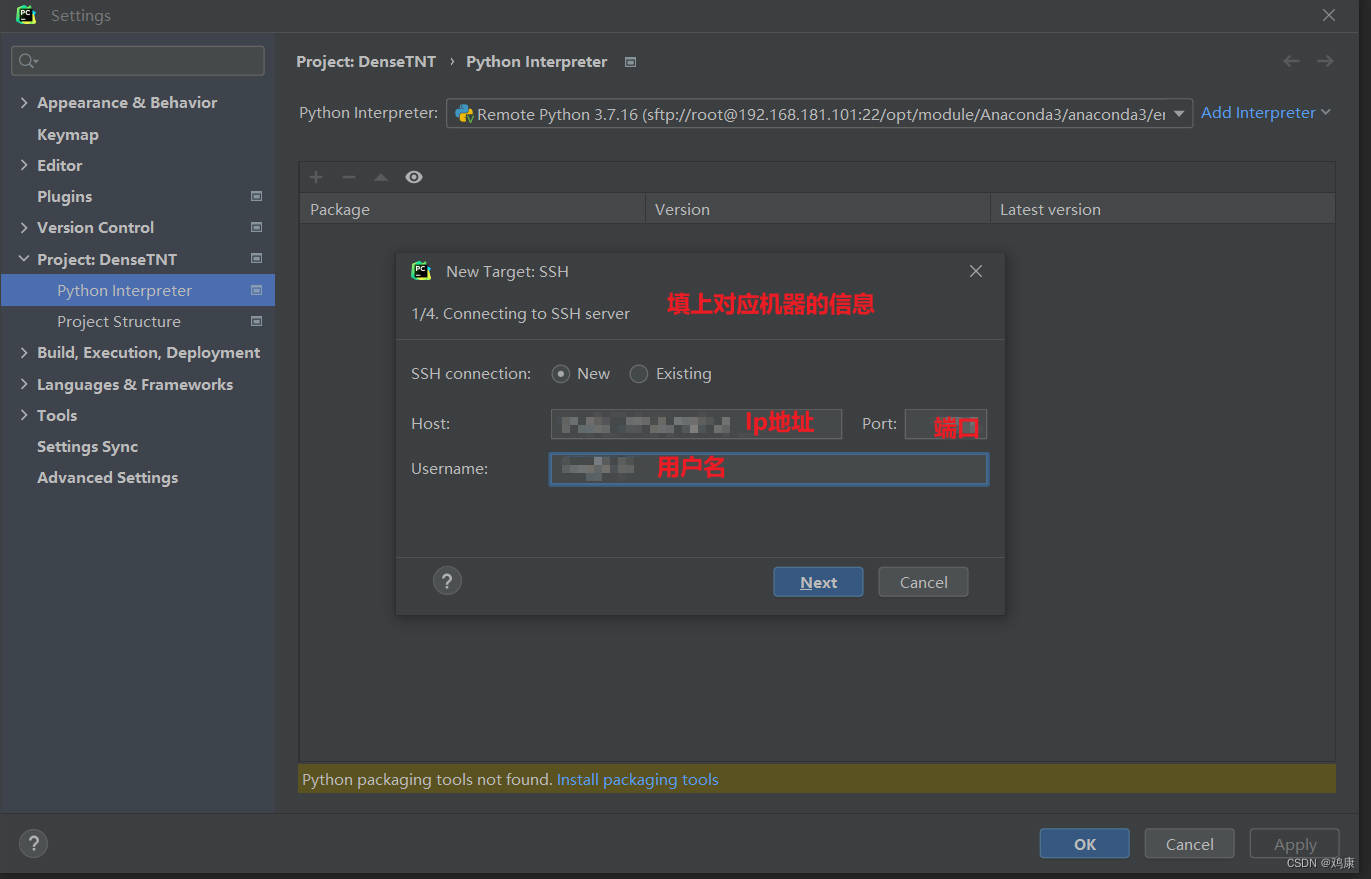Expand Version Control section
Screen dimensions: 1371x879
coord(24,228)
